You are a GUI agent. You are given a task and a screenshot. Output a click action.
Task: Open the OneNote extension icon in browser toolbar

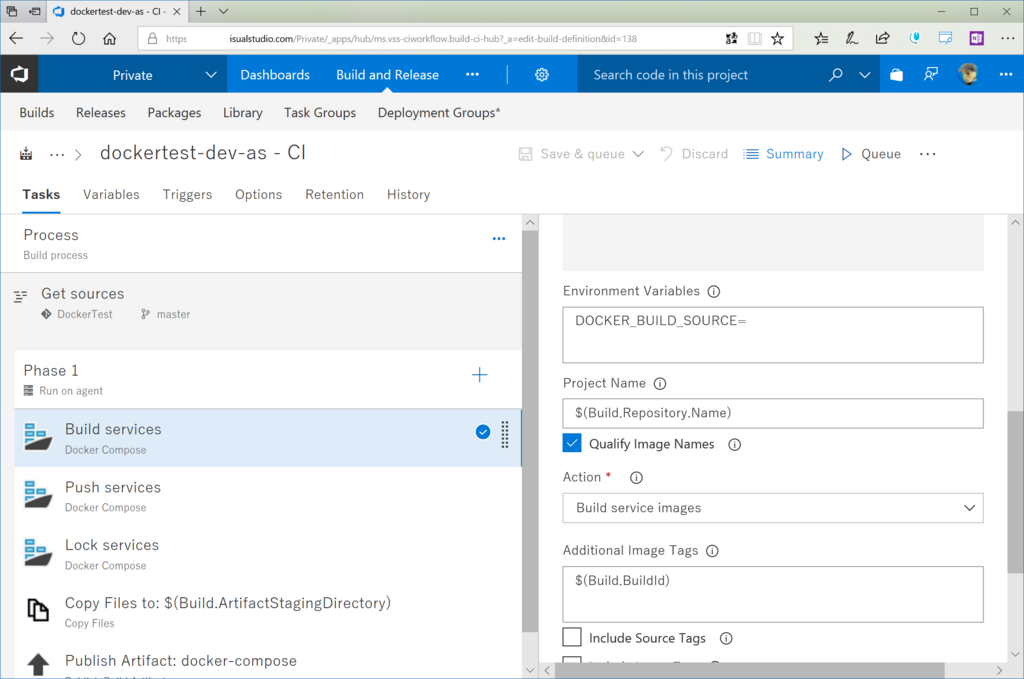tap(976, 39)
